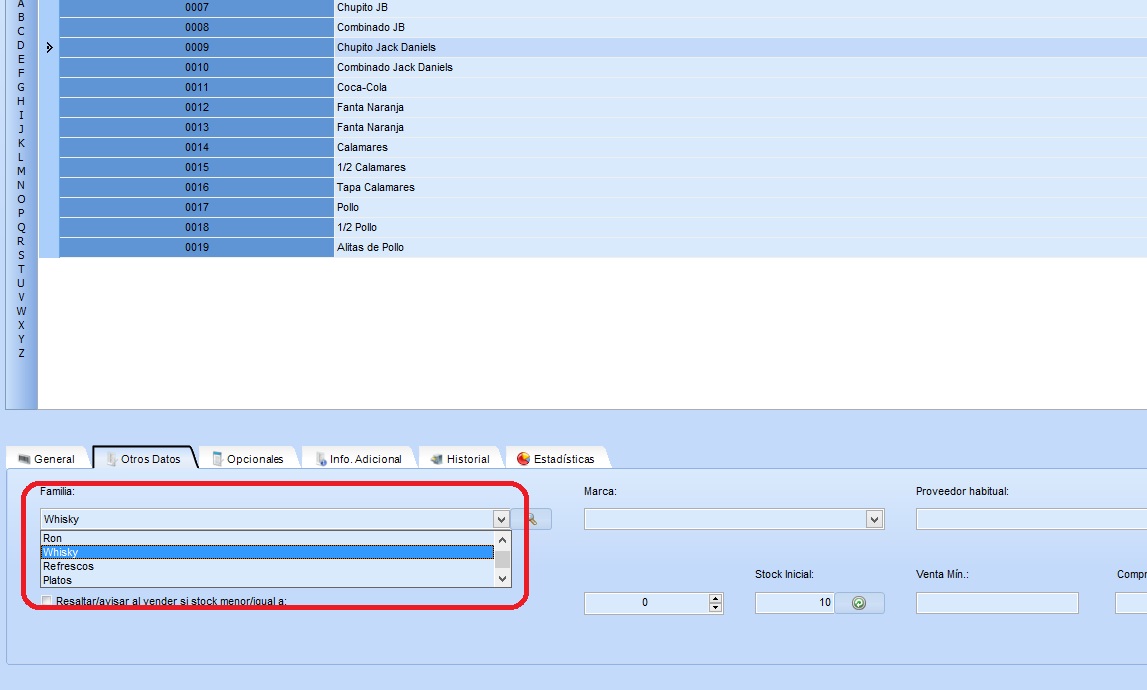Select the Tapa Calamares row
The width and height of the screenshot is (1147, 690).
pyautogui.click(x=603, y=187)
